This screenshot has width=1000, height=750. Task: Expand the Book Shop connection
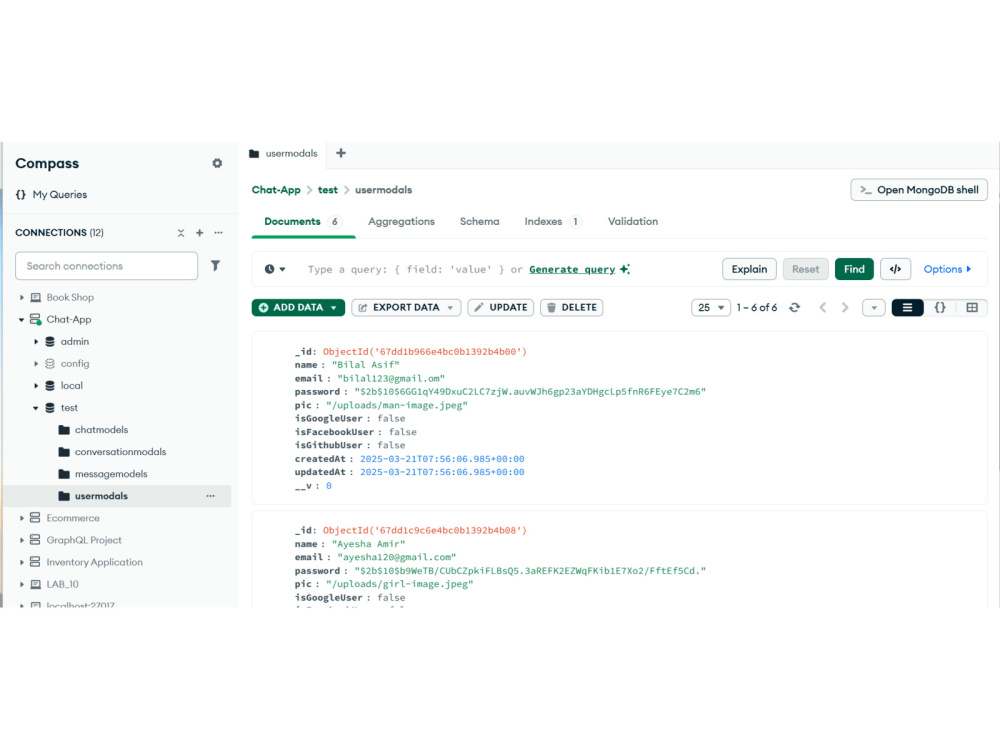22,297
